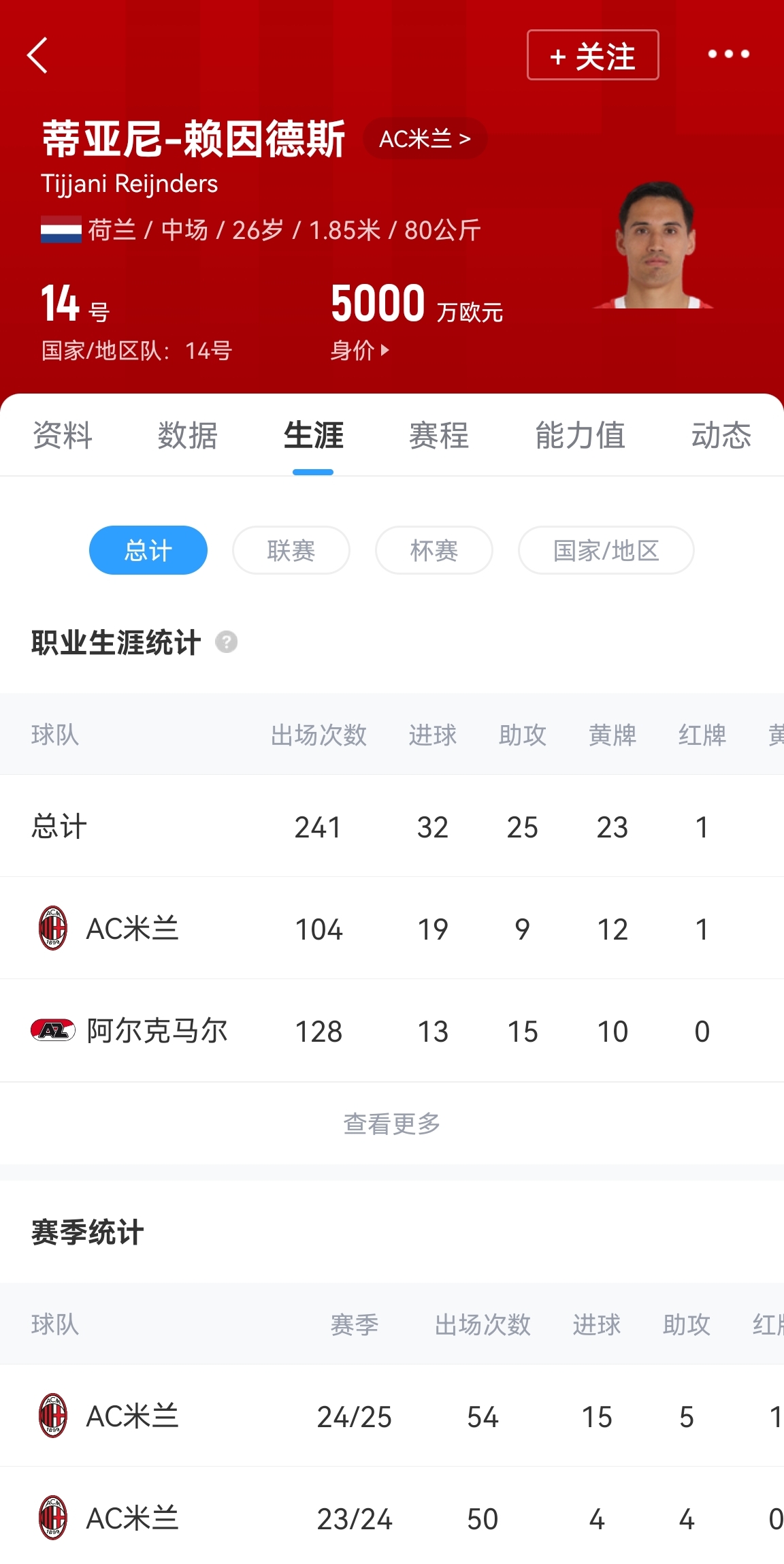Switch to the 数据 tab
Viewport: 784px width, 1564px height.
[x=187, y=436]
